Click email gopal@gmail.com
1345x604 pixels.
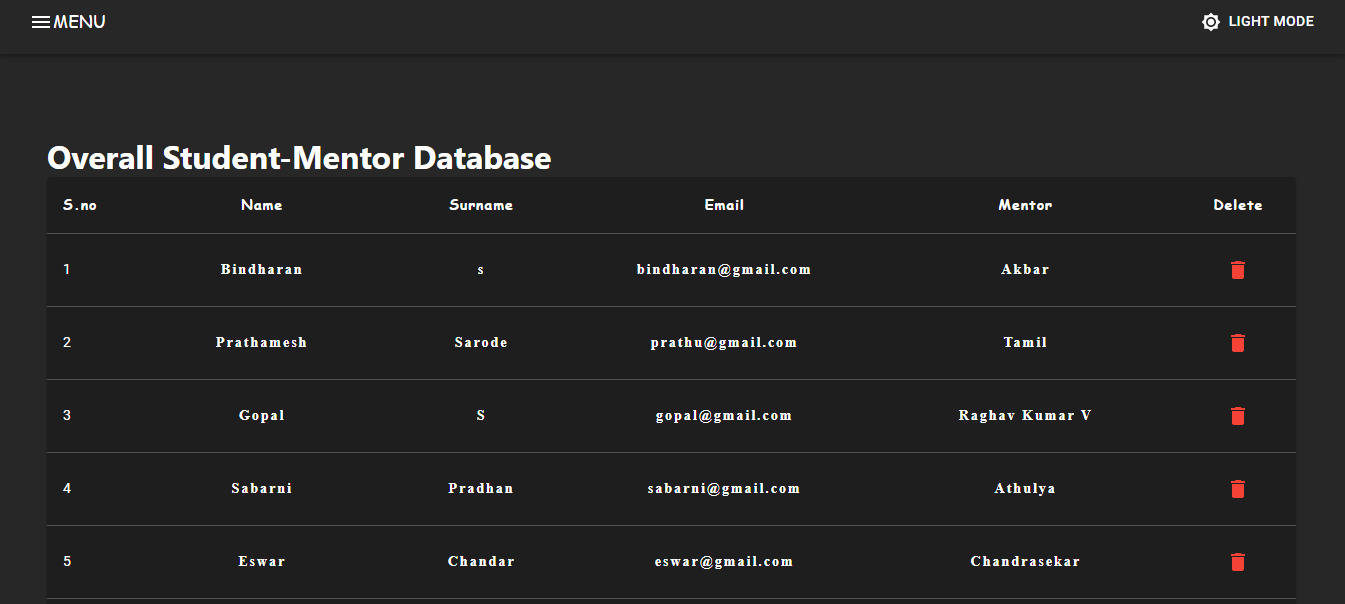click(x=724, y=416)
